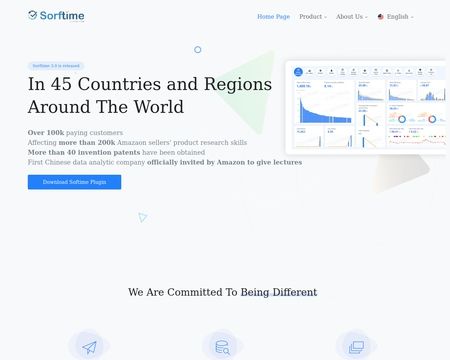Click the paper plane feature icon
450x360 pixels.
click(x=89, y=347)
